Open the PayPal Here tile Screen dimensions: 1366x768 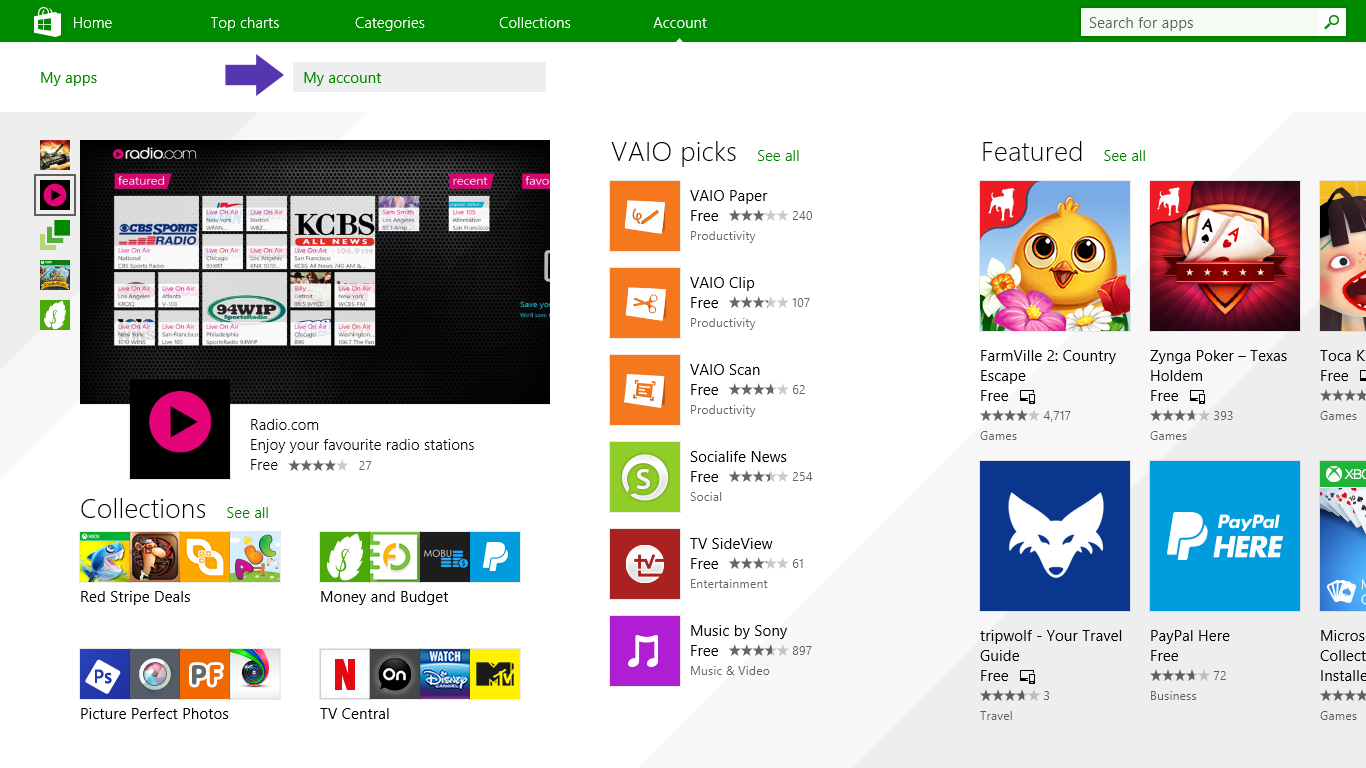(x=1225, y=536)
